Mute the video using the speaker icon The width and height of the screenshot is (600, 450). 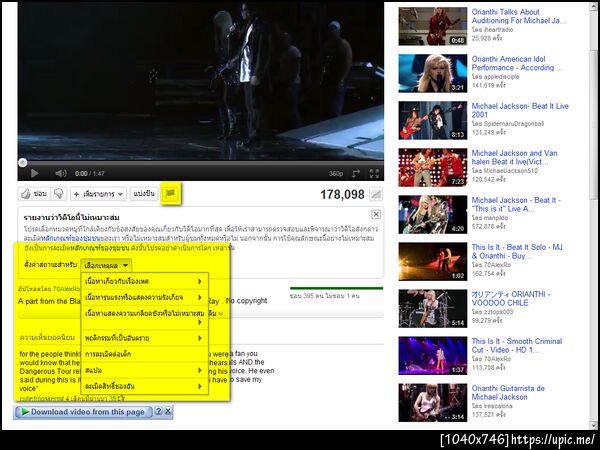pos(60,174)
